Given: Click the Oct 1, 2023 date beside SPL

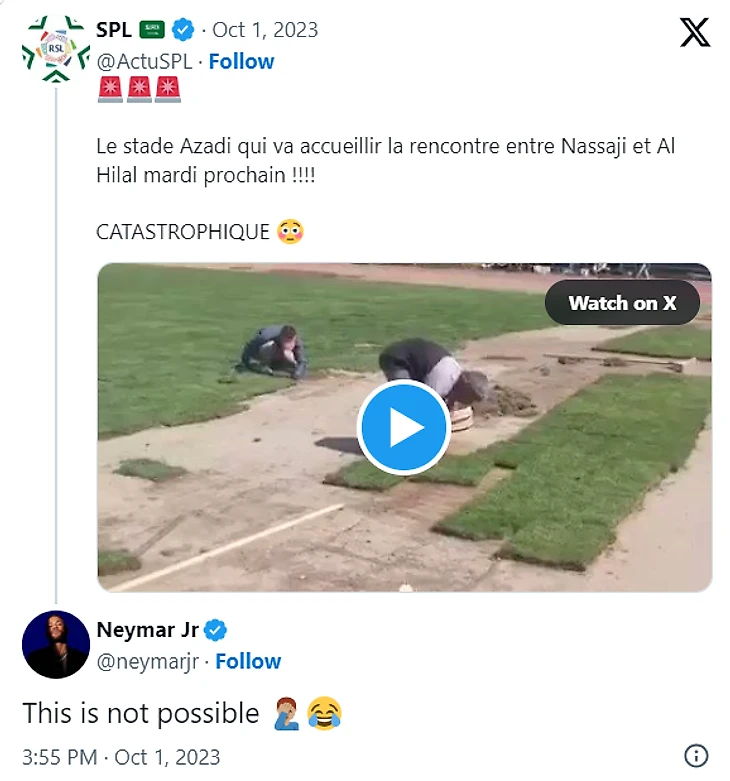Looking at the screenshot, I should (x=265, y=30).
